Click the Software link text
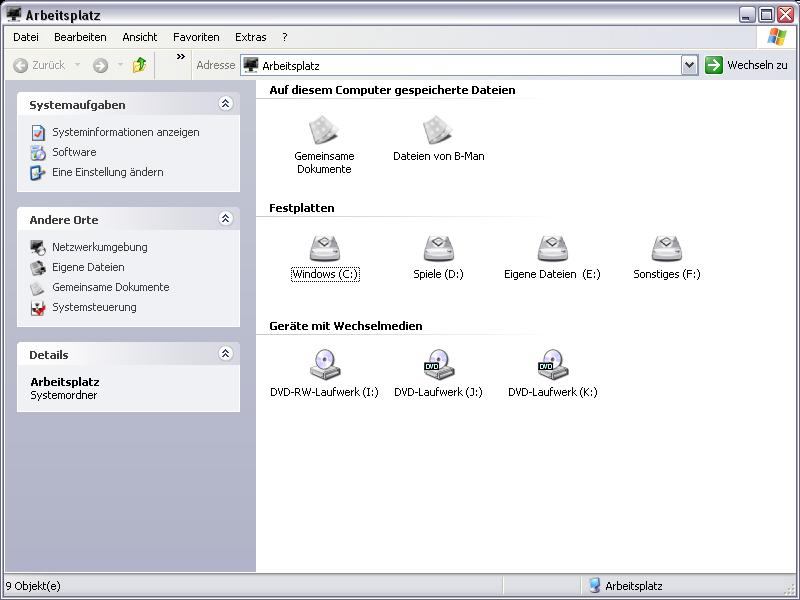 [x=74, y=152]
